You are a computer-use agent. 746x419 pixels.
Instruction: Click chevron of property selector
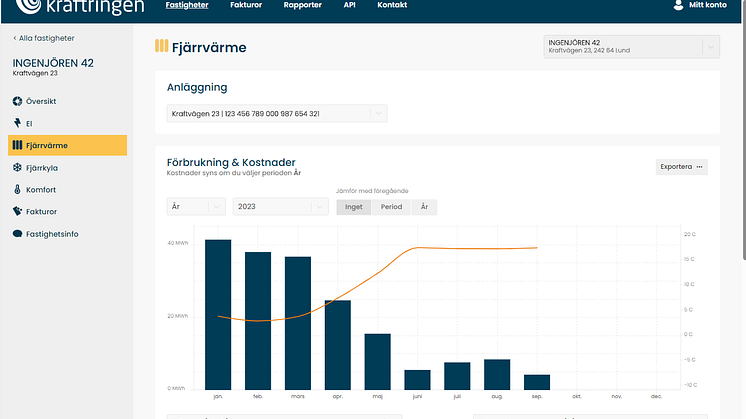(711, 47)
